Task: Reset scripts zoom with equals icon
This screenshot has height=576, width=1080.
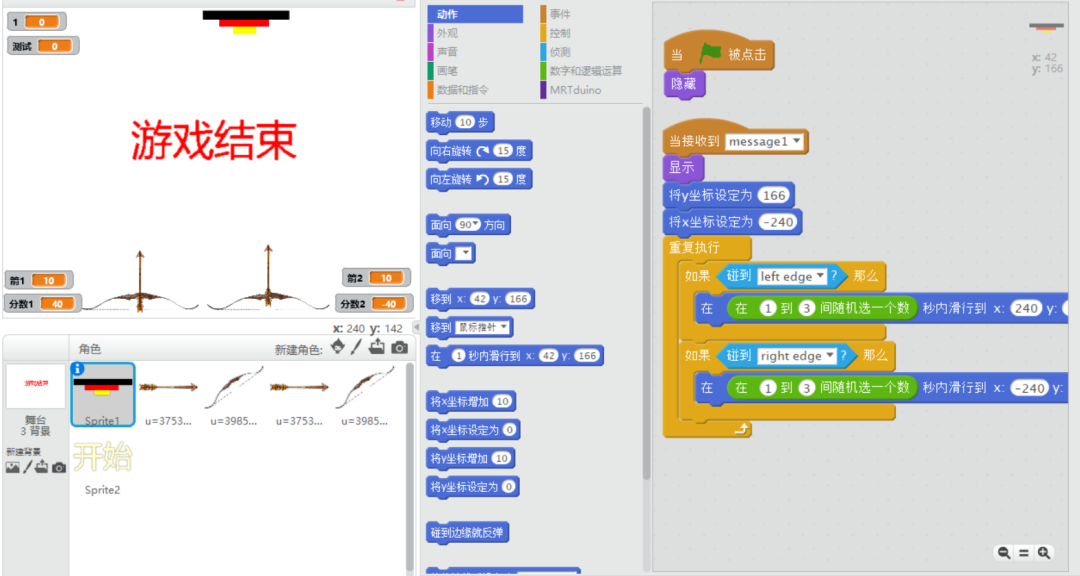Action: 1023,552
